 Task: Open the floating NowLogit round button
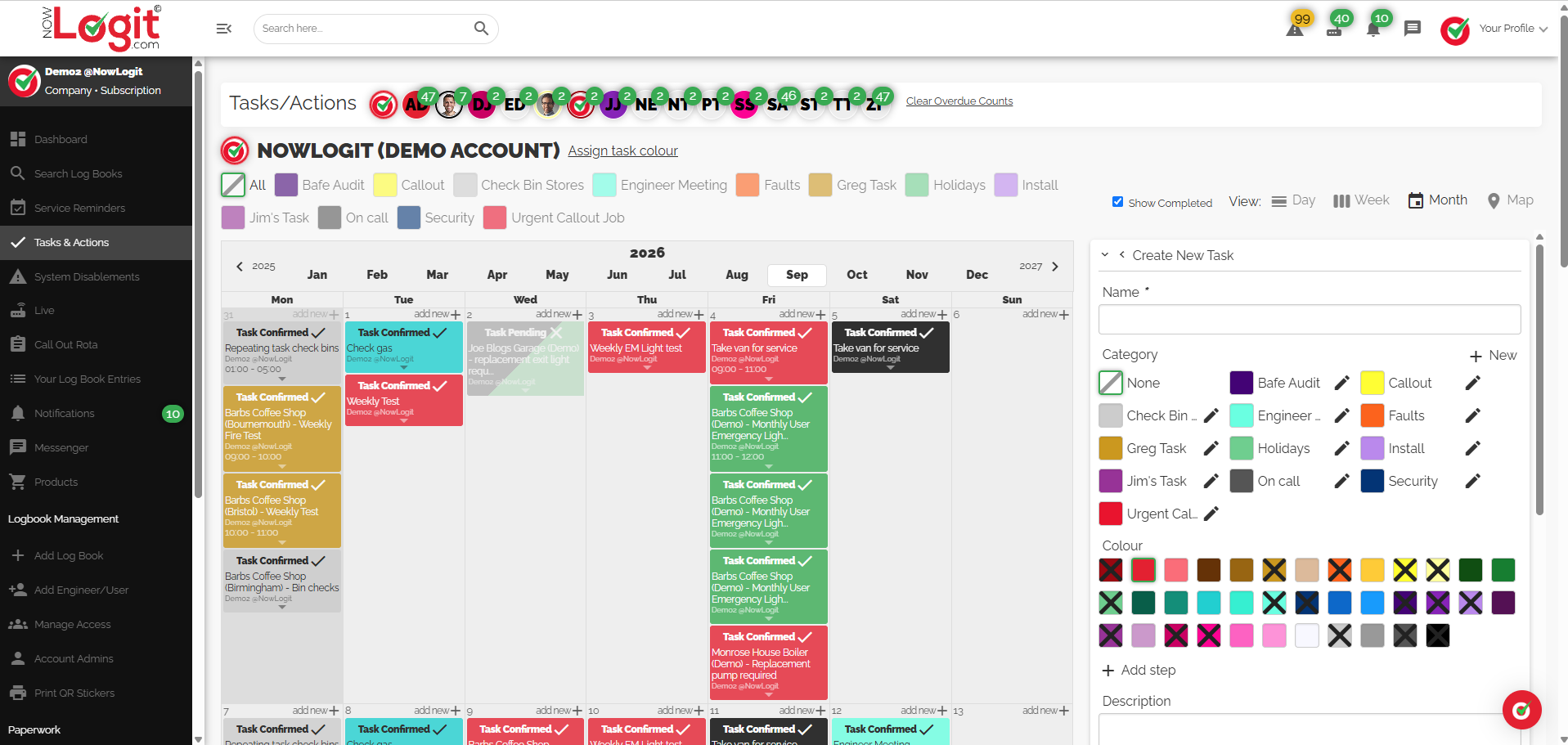click(x=1521, y=710)
